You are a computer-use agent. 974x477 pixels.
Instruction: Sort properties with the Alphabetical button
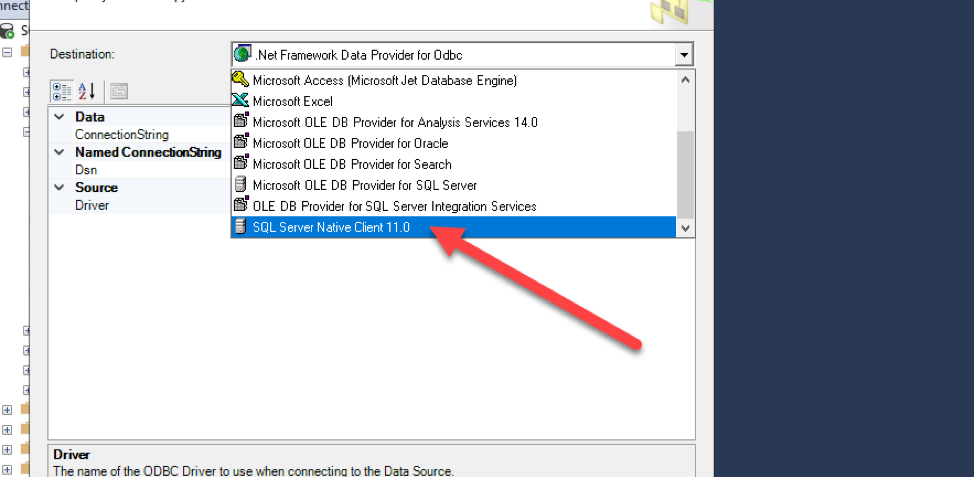point(87,91)
